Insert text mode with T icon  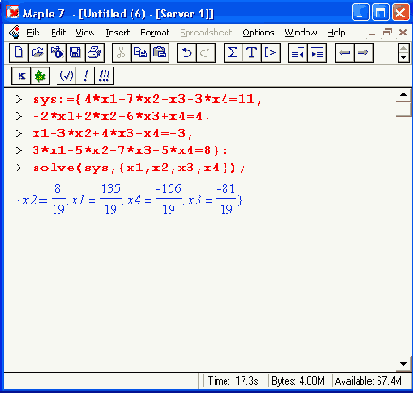(x=252, y=53)
